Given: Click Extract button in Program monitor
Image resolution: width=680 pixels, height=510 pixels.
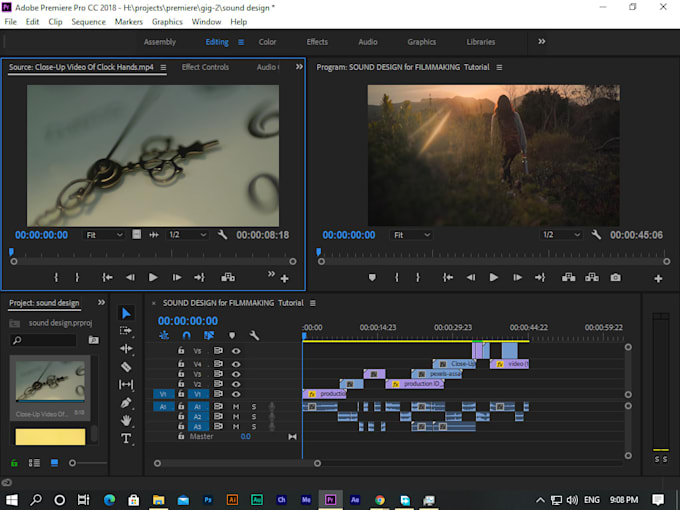Looking at the screenshot, I should (x=592, y=278).
